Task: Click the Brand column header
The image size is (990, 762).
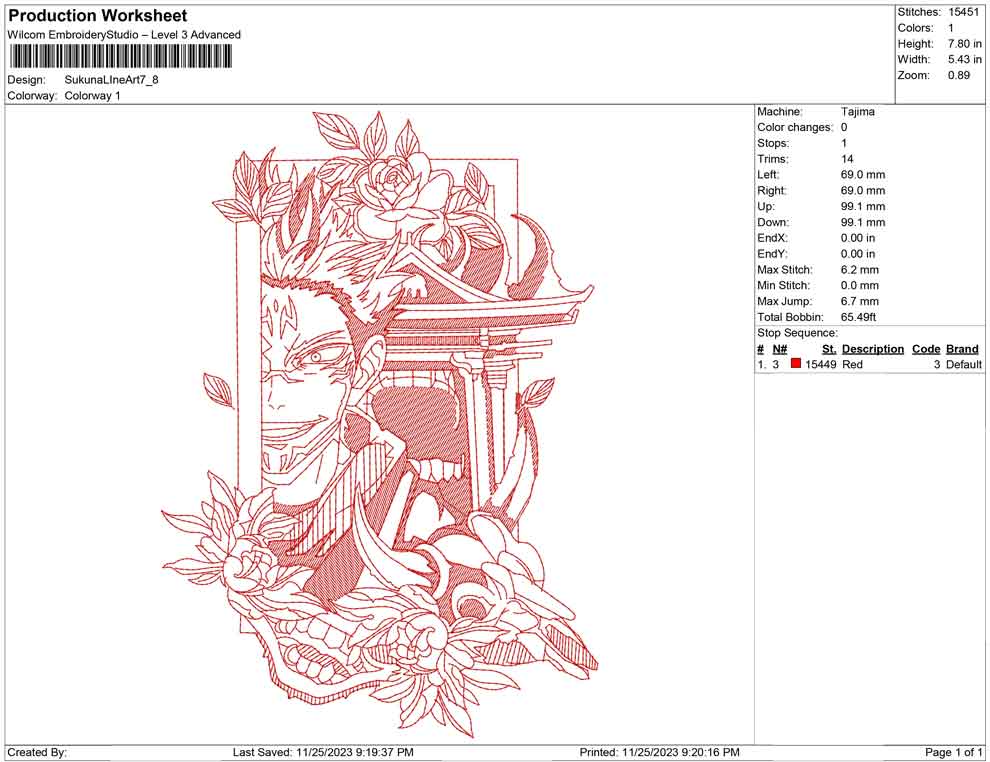Action: [x=961, y=348]
